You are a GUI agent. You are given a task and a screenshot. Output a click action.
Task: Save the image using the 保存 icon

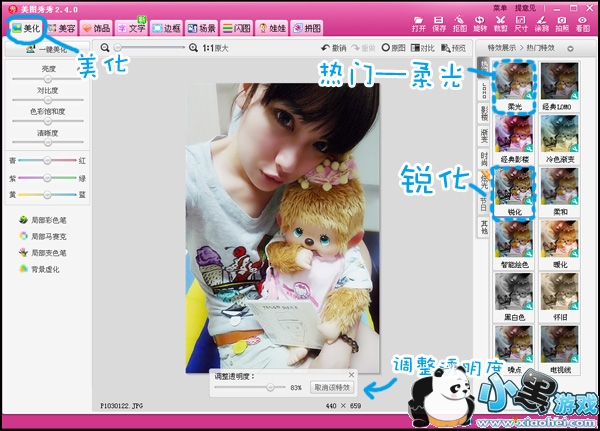click(439, 24)
